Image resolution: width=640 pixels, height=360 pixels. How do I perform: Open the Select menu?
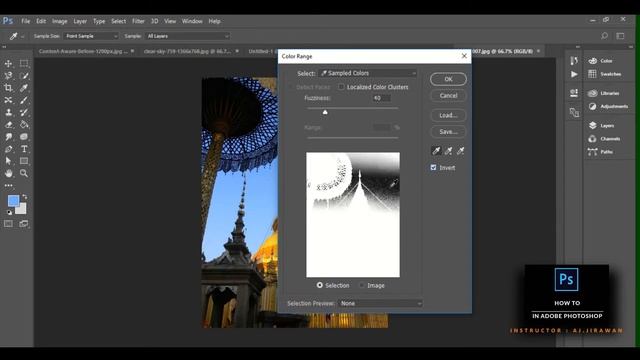click(118, 21)
